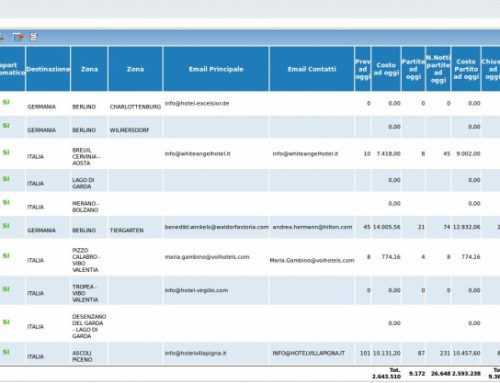This screenshot has width=500, height=383.
Task: Click the 7.418,00 cost value
Action: [388, 154]
